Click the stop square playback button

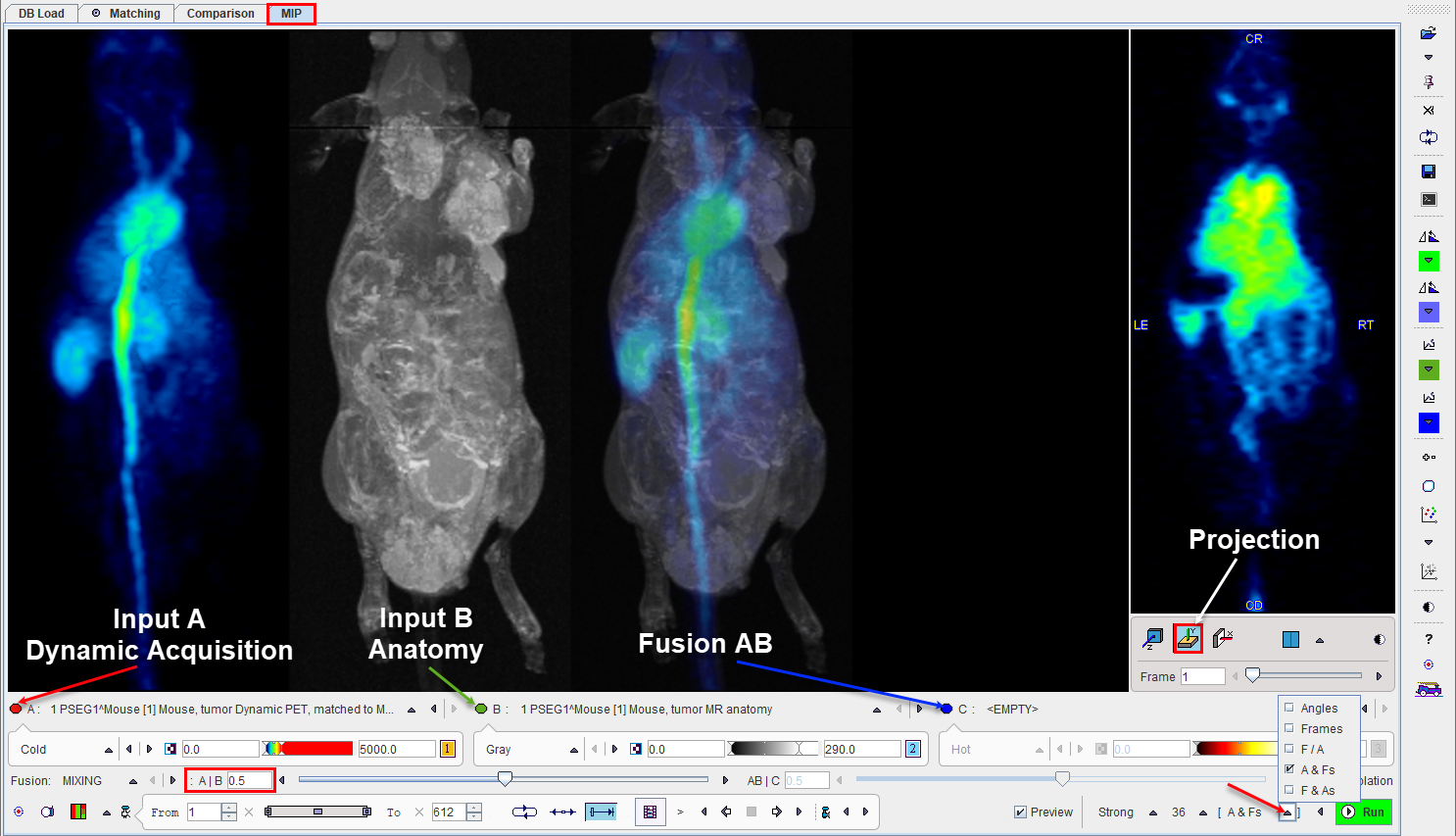(752, 811)
